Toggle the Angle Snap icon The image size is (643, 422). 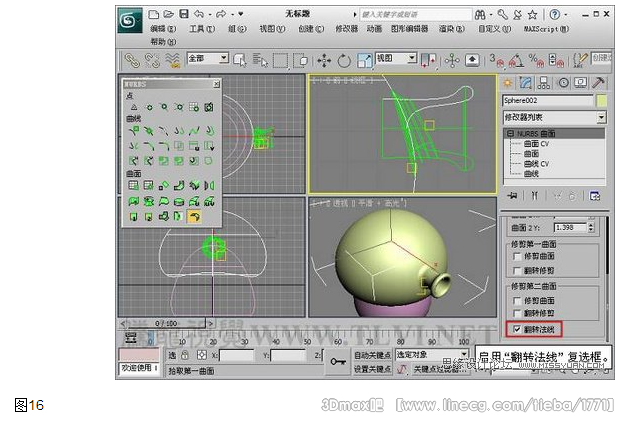pyautogui.click(x=516, y=61)
